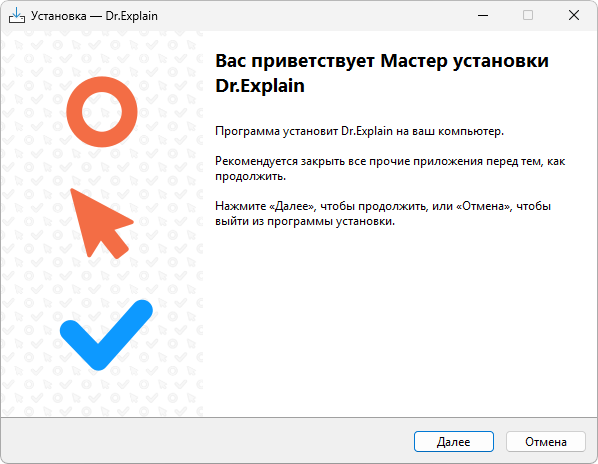Click the 'Установка — Dr.Explain' window title

(94, 16)
